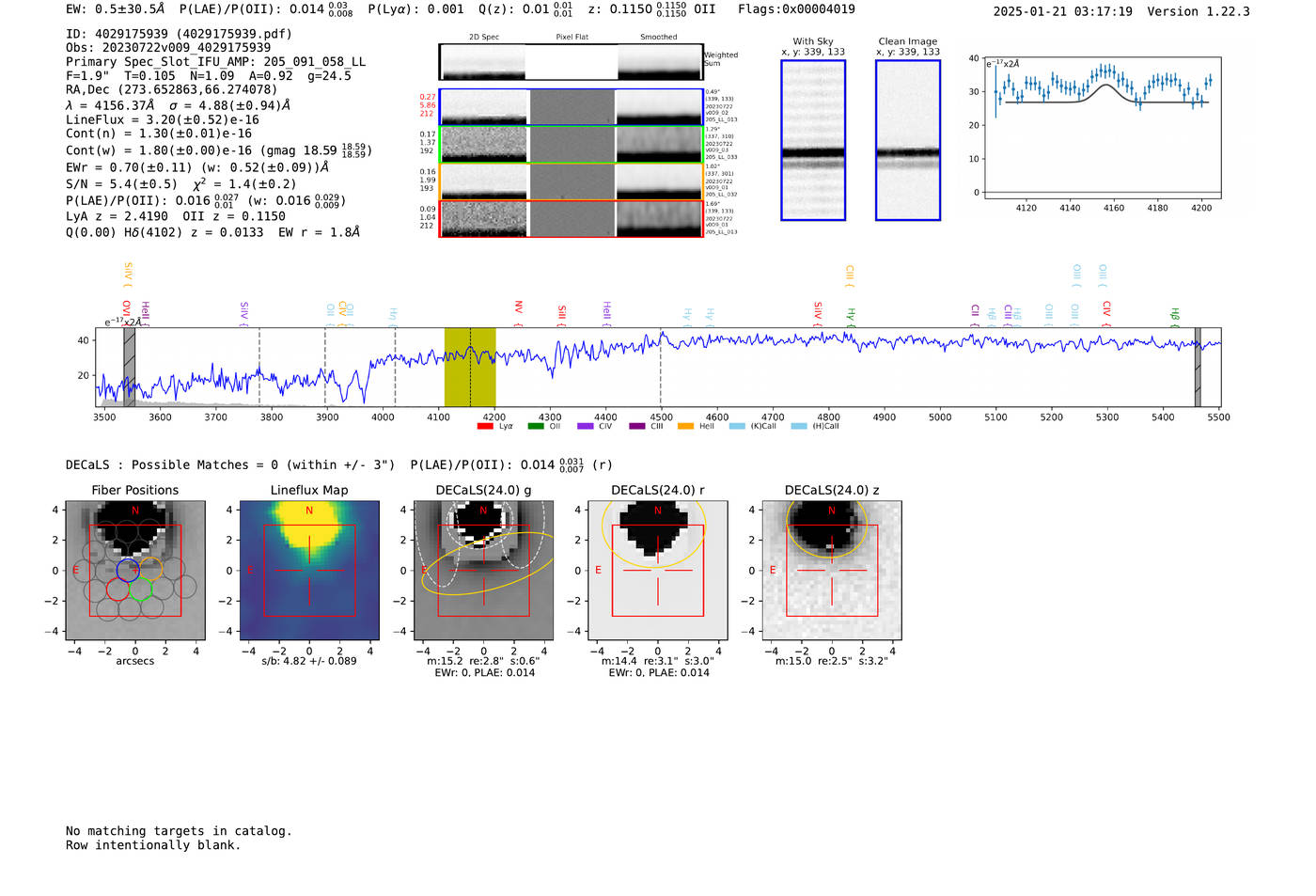Viewport: 1316px width, 896px height.
Task: Select the orange HeII legend swatch
Action: click(686, 426)
